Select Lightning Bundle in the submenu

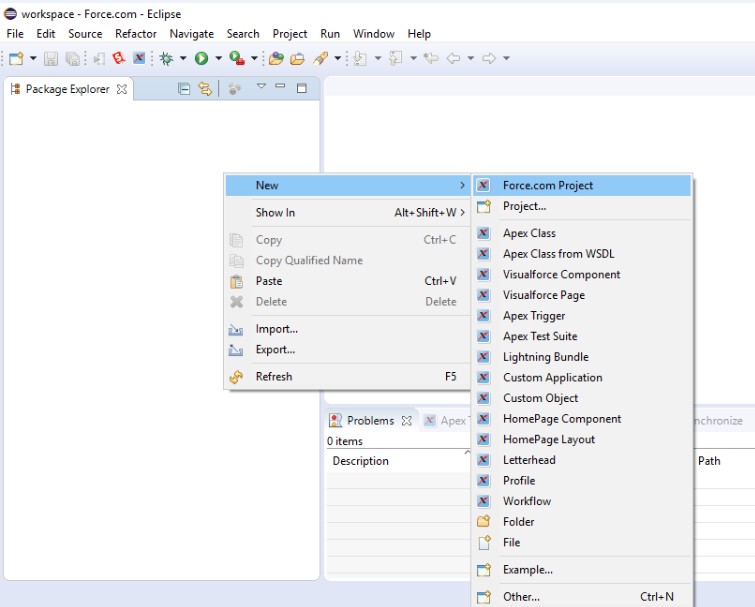coord(545,357)
